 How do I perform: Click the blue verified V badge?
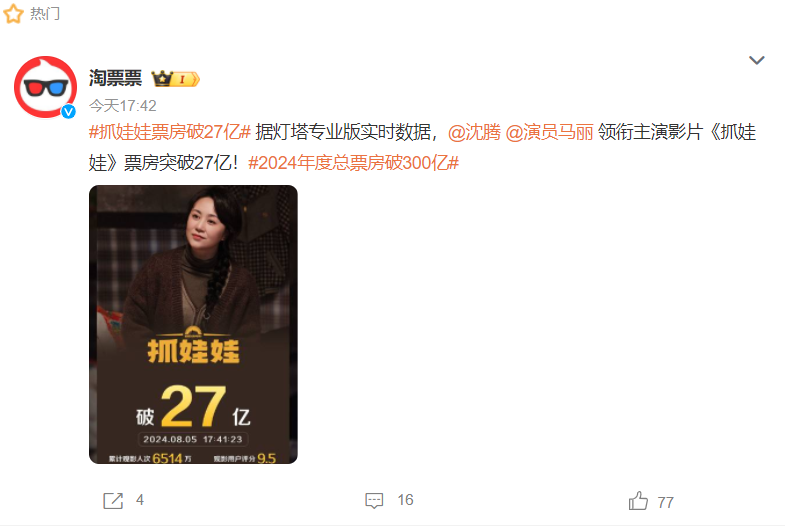69,112
